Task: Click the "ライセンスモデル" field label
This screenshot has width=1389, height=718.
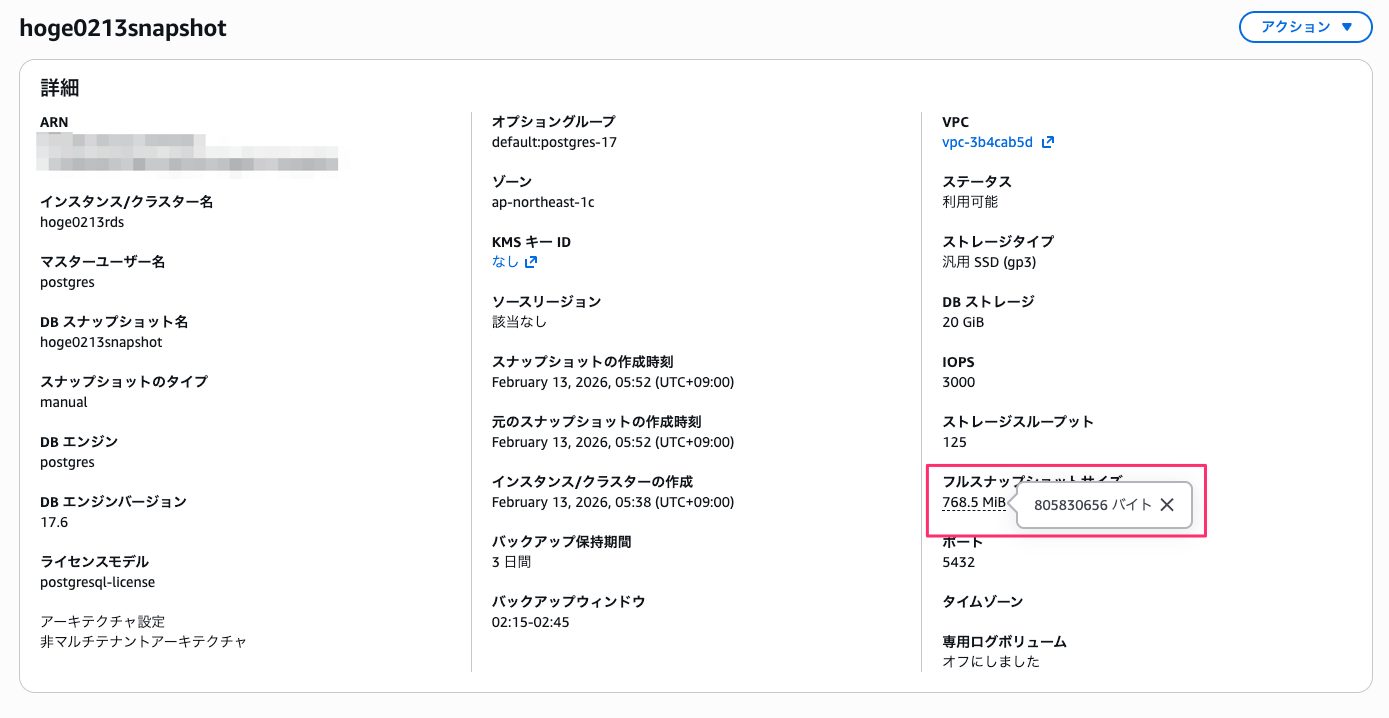Action: pyautogui.click(x=94, y=562)
